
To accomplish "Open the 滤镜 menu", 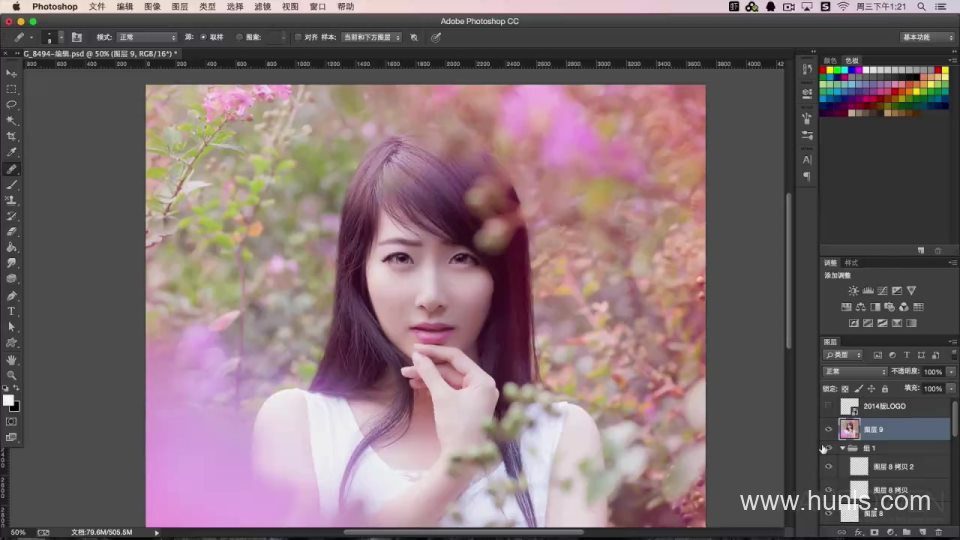I will pos(263,6).
